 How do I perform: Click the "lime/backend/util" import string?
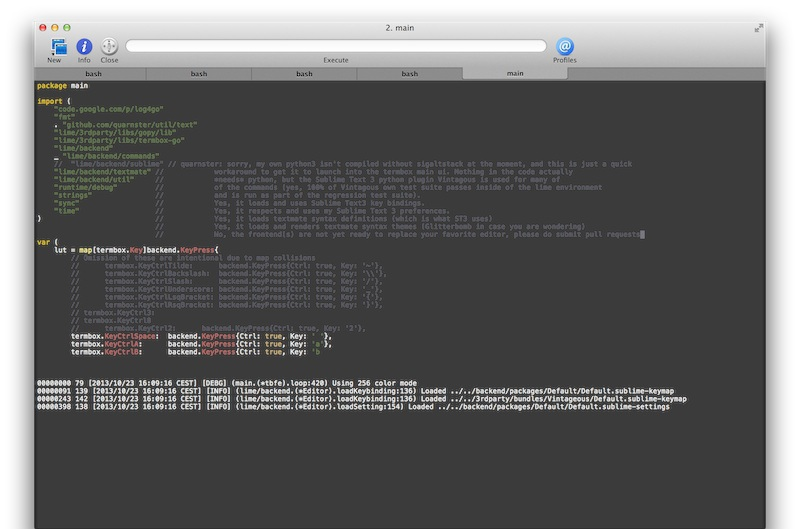coord(94,180)
